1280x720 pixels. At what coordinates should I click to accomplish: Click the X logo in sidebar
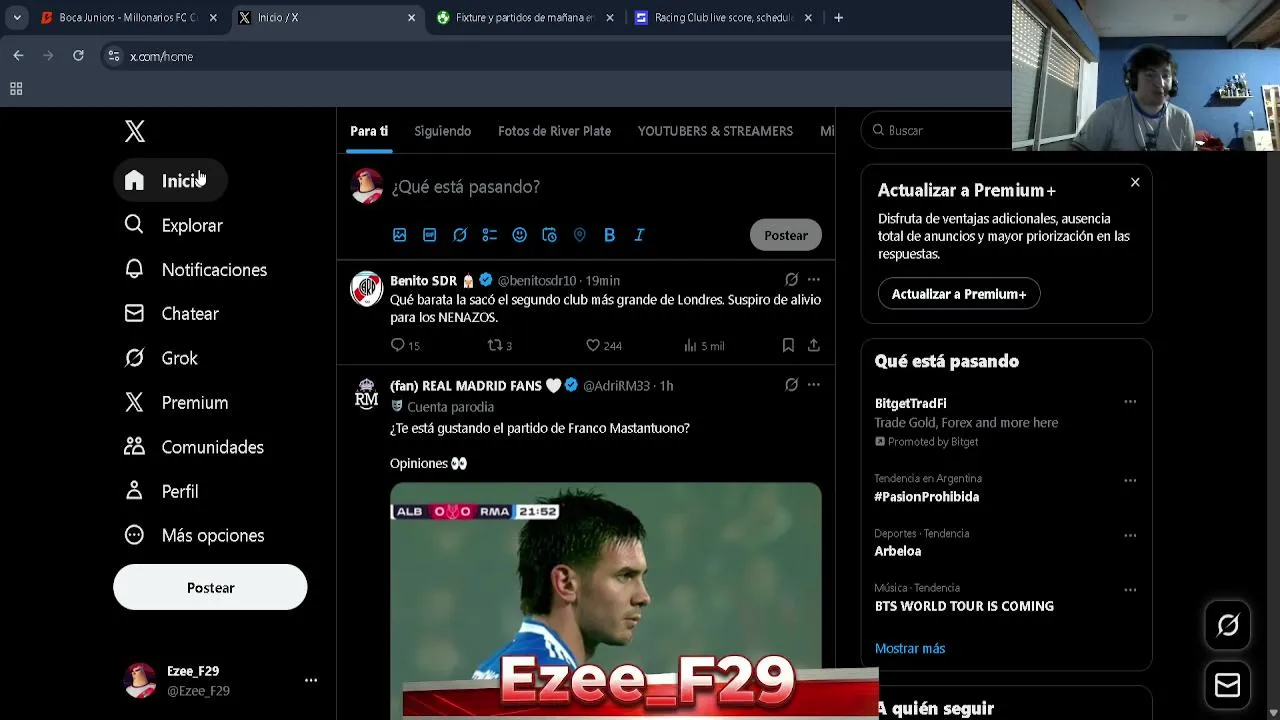[x=135, y=131]
